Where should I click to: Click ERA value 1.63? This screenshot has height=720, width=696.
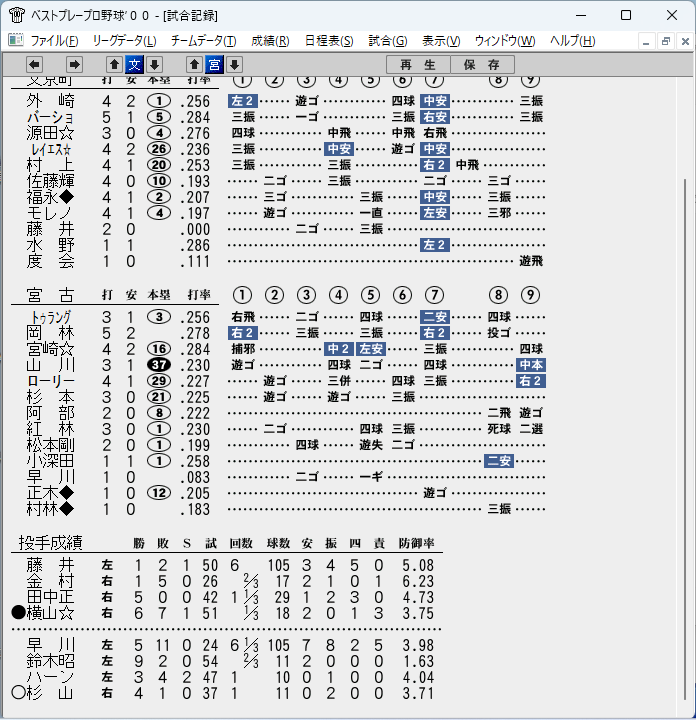pos(418,661)
